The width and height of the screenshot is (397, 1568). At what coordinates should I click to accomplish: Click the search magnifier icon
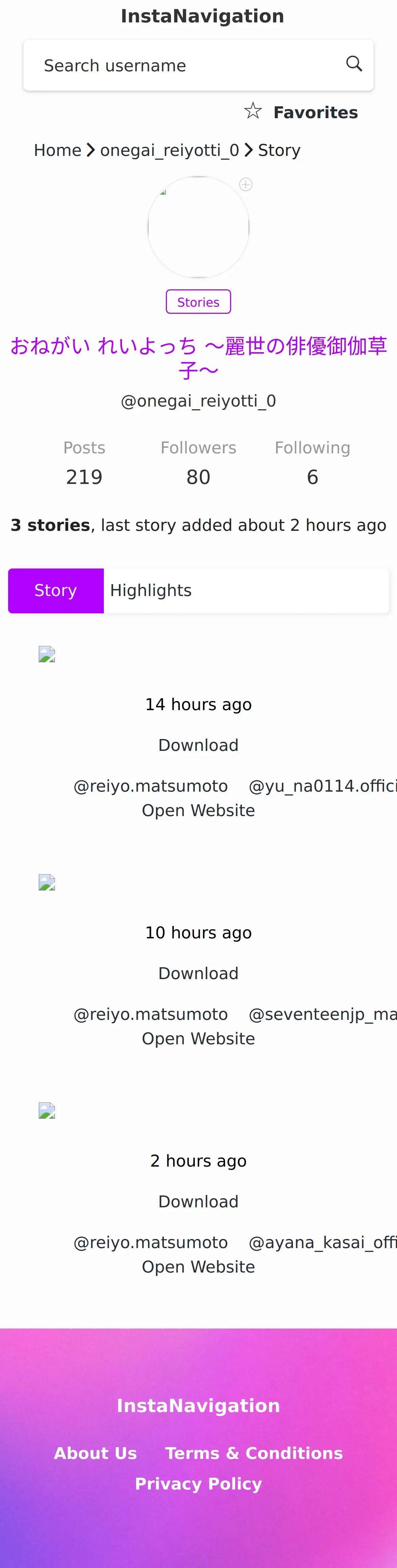pos(354,64)
